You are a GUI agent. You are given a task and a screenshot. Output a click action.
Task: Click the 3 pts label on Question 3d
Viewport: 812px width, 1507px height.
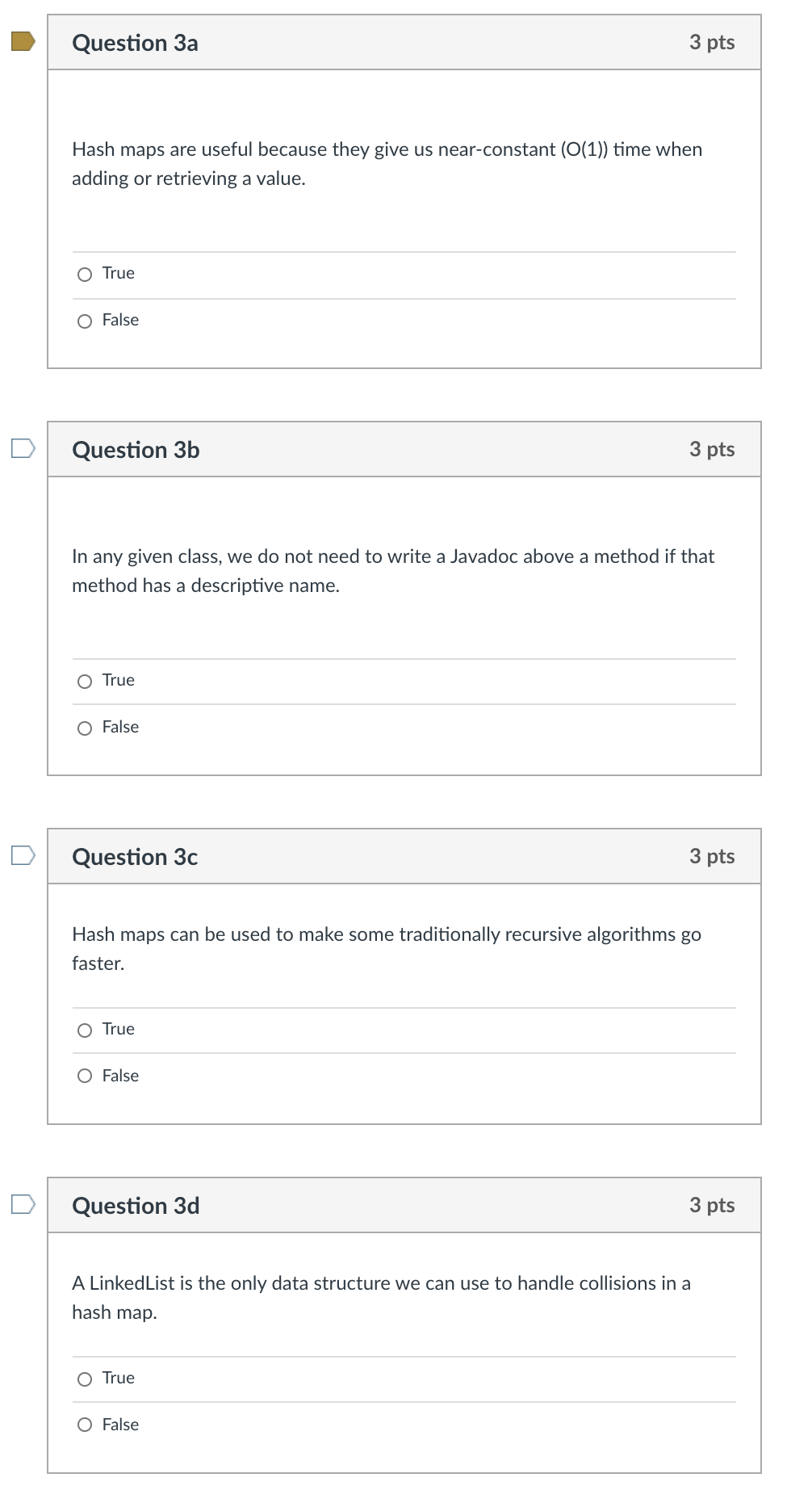(712, 1205)
